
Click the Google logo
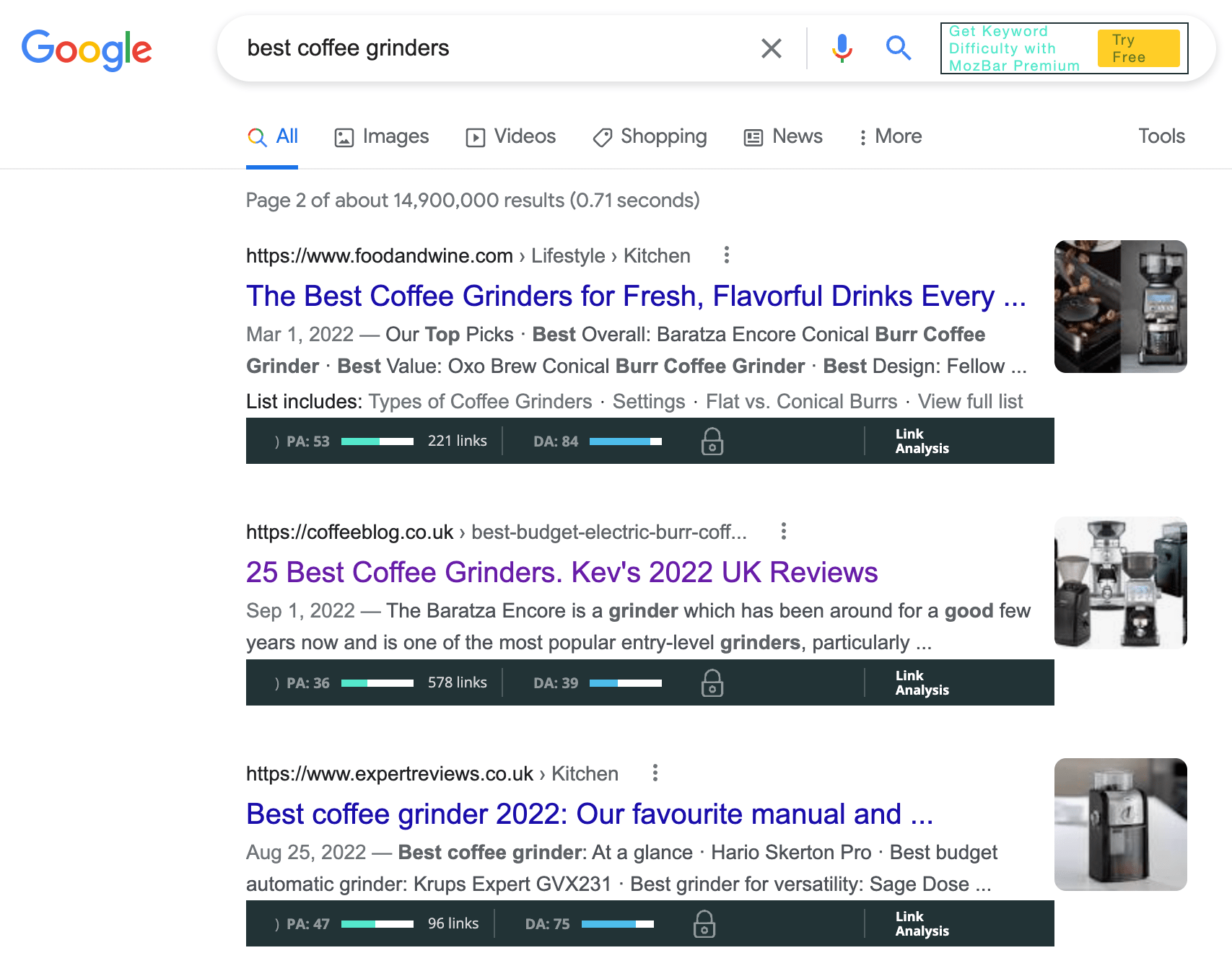click(x=87, y=50)
